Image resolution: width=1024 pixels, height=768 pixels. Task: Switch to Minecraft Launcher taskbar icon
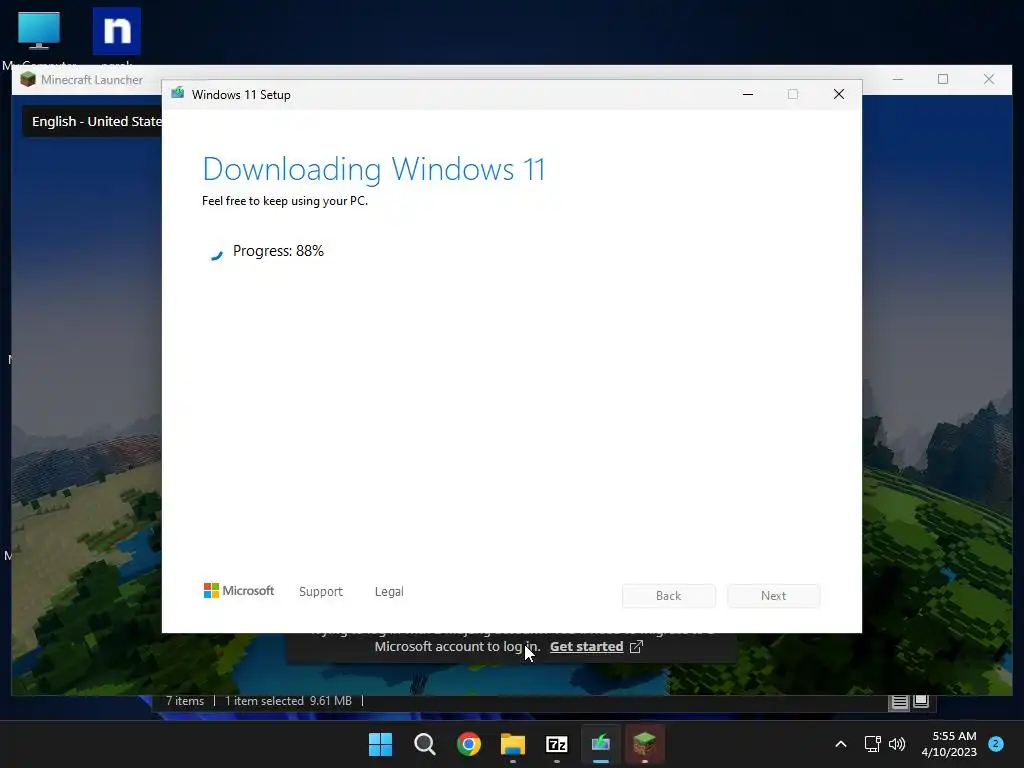click(645, 744)
